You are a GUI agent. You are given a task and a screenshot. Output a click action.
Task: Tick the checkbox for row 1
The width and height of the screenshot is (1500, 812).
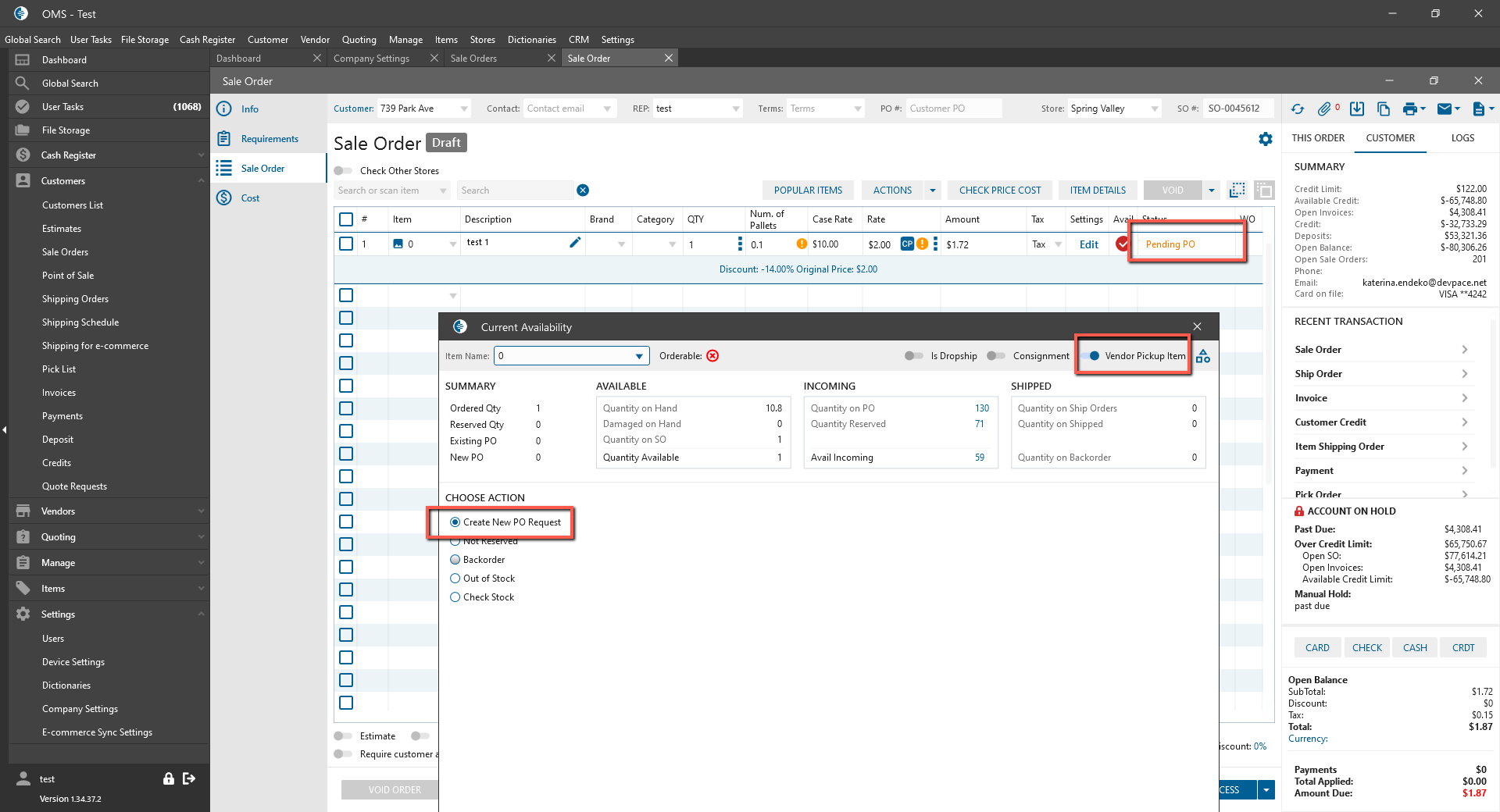tap(346, 244)
